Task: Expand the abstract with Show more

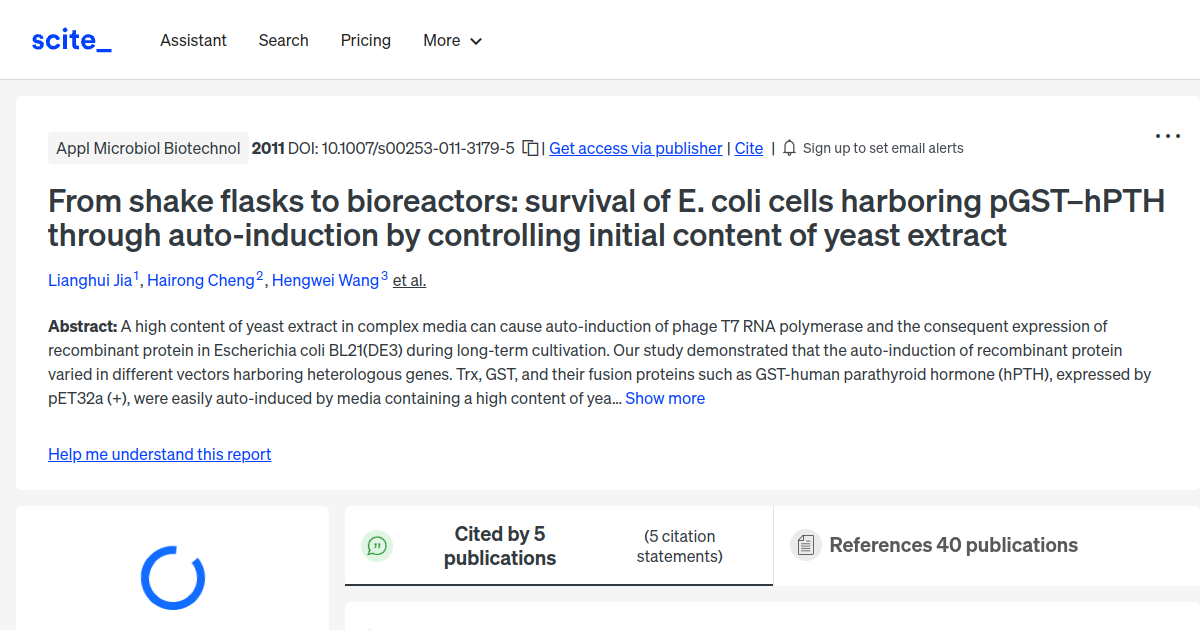Action: 665,398
